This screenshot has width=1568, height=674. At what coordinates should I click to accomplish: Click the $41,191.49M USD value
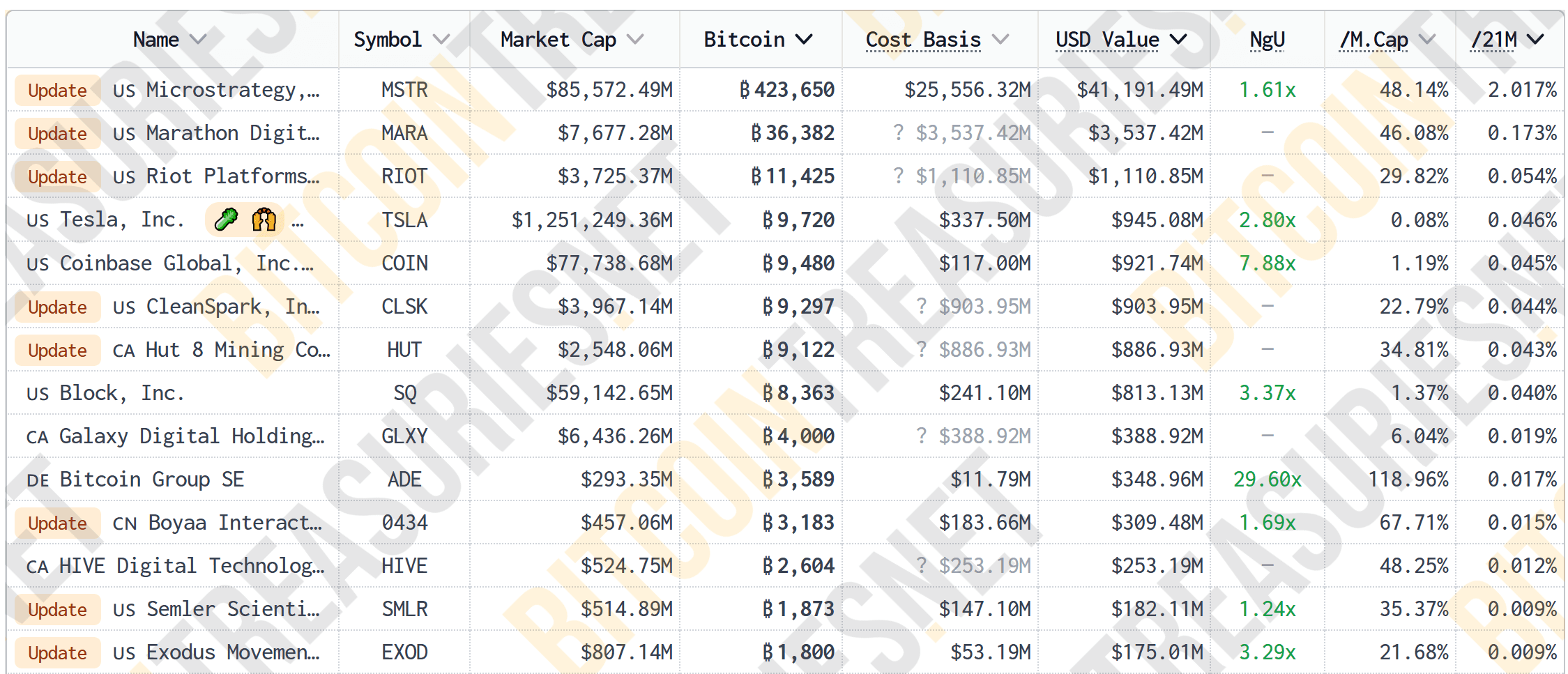[x=1140, y=90]
